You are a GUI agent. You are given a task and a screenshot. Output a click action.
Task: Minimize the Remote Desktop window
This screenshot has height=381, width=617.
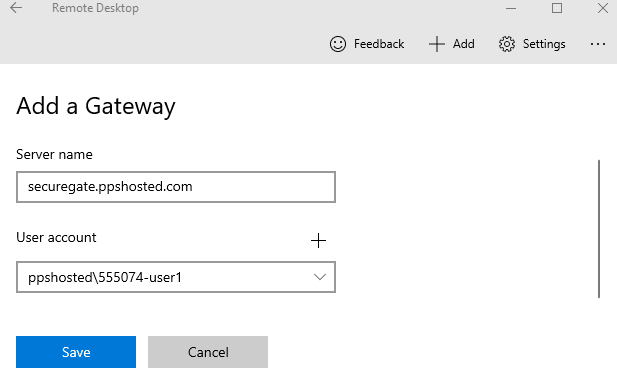511,8
